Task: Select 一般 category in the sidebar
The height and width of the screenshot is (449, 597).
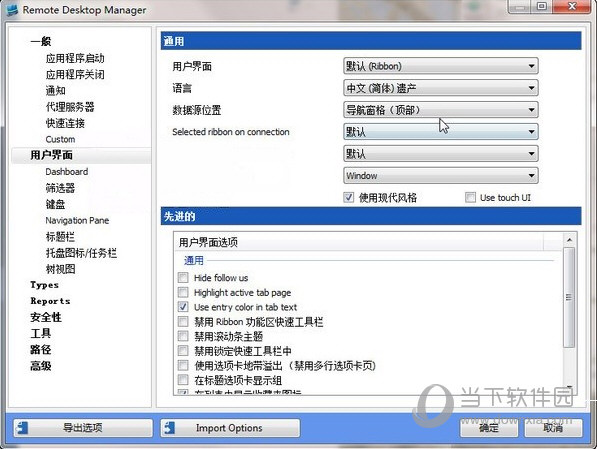Action: coord(41,41)
